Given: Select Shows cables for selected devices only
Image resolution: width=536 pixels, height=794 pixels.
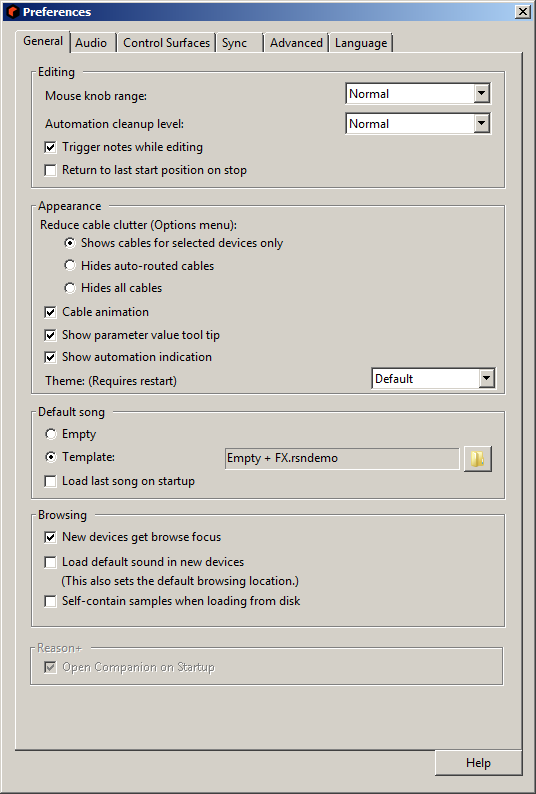Looking at the screenshot, I should tap(70, 243).
